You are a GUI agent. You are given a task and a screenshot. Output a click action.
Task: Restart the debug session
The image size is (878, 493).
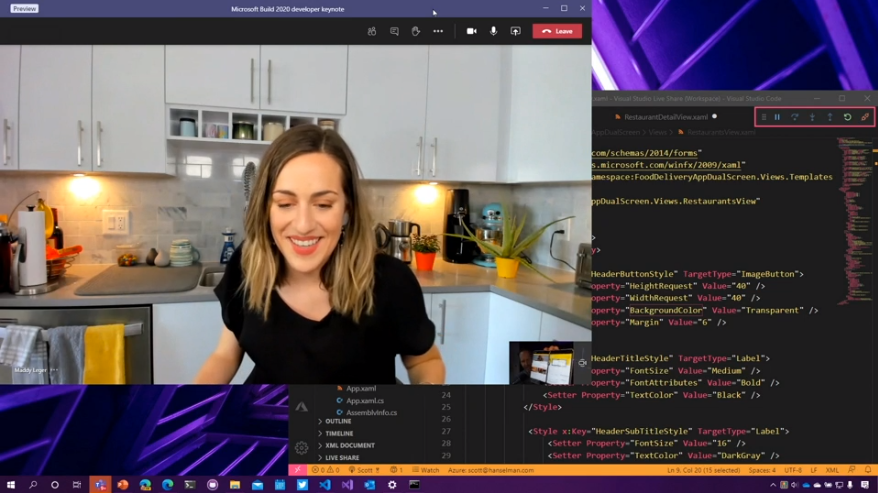tap(848, 117)
